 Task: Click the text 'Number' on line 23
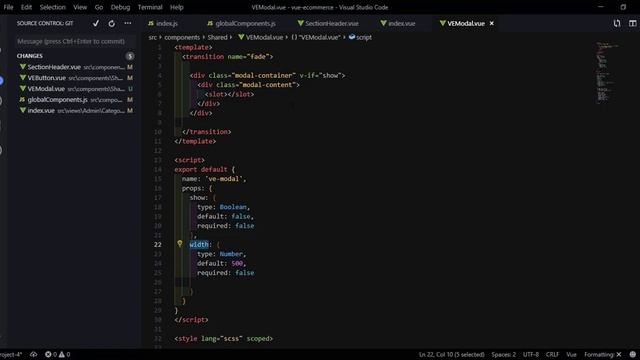pyautogui.click(x=231, y=254)
